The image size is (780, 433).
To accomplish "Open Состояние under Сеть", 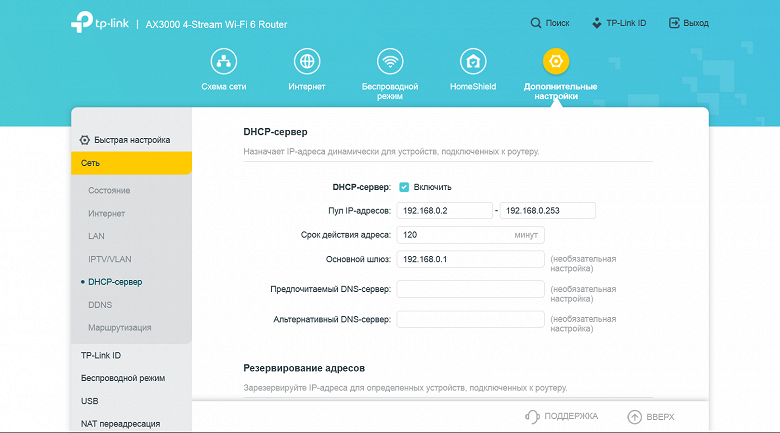I will coord(109,190).
